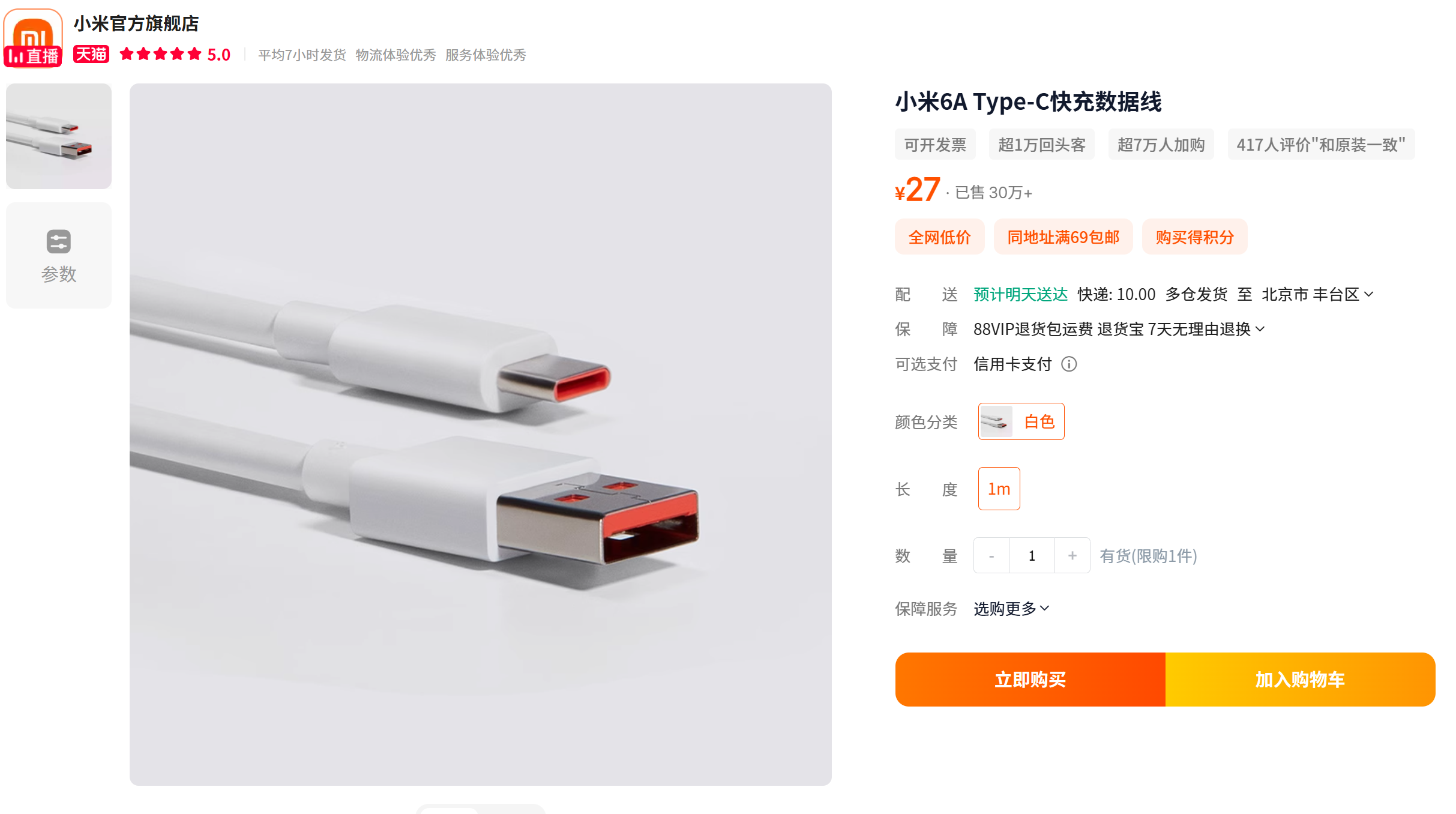This screenshot has width=1456, height=814.
Task: Select the 白色 color option
Action: 1021,421
